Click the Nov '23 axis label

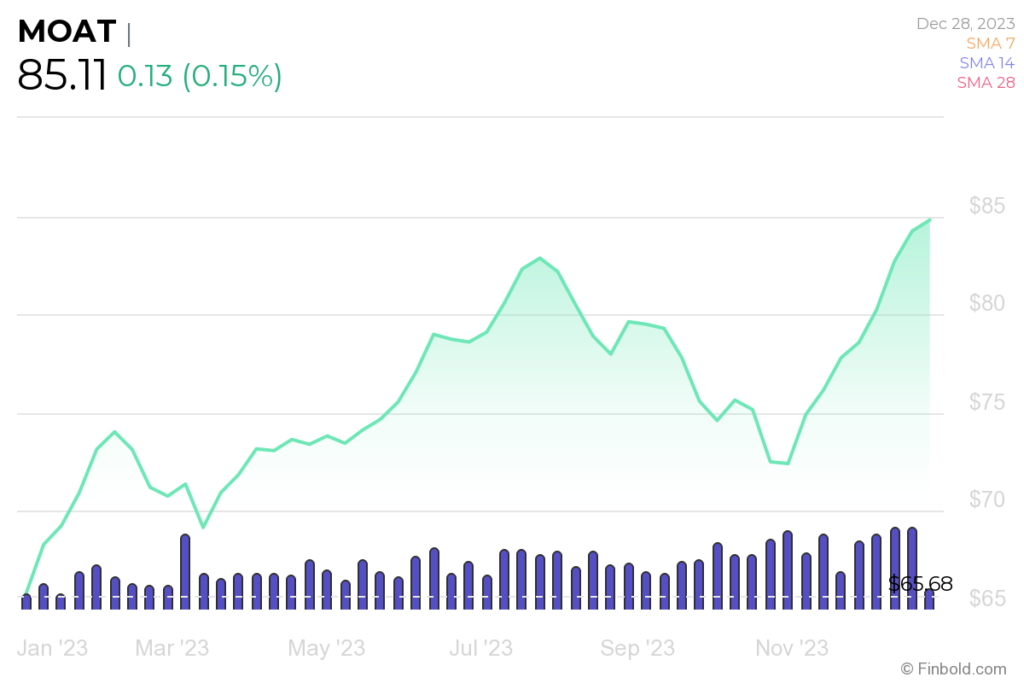[791, 648]
